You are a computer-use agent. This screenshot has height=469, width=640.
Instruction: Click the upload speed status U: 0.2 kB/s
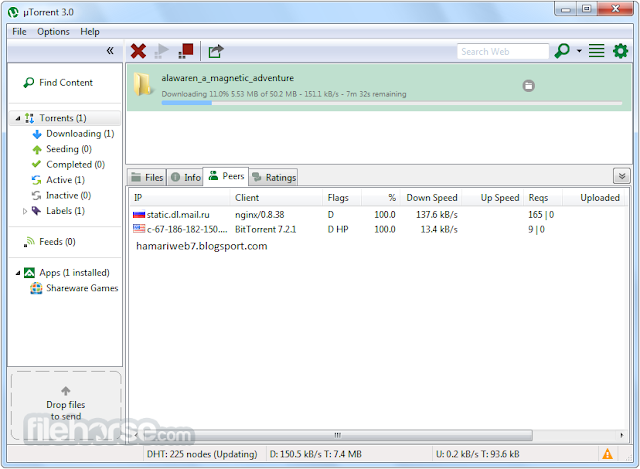tap(478, 454)
